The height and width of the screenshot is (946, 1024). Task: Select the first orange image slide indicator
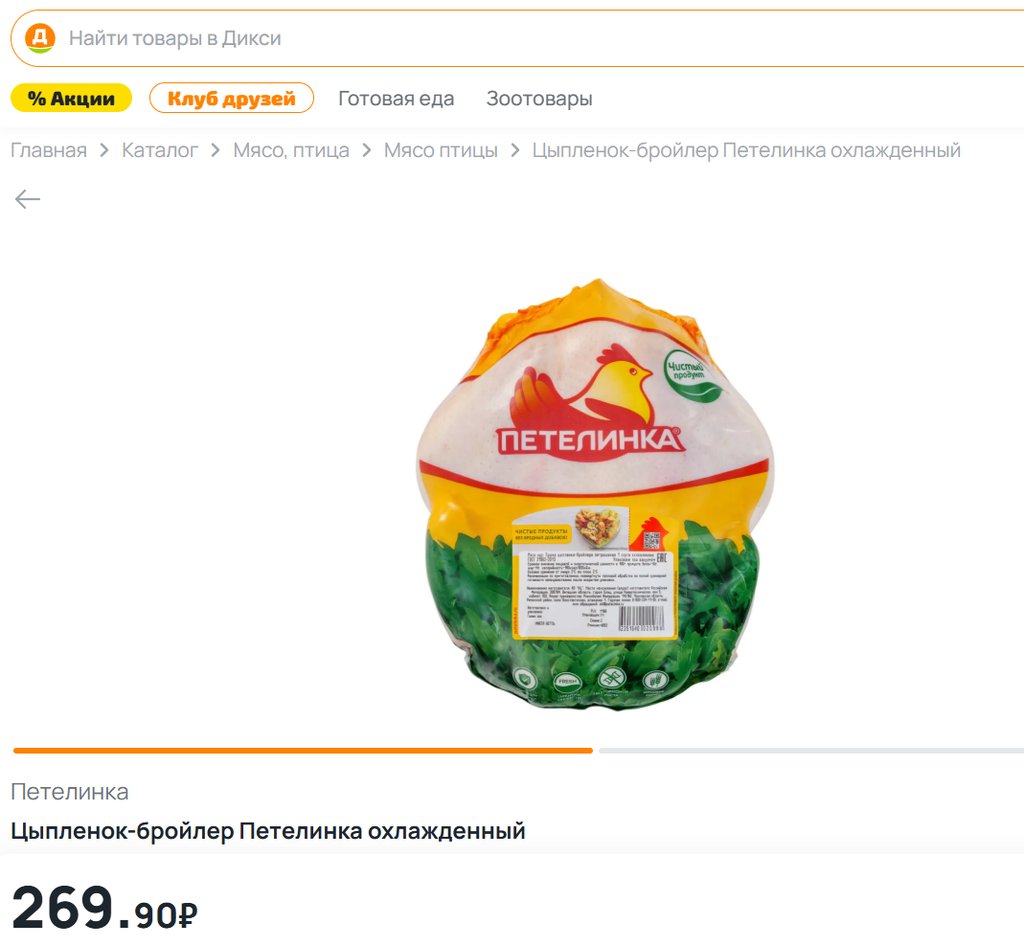[x=303, y=751]
